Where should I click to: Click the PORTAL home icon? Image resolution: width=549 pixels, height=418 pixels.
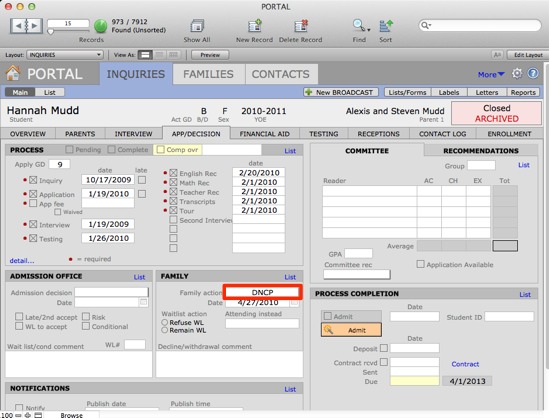13,73
